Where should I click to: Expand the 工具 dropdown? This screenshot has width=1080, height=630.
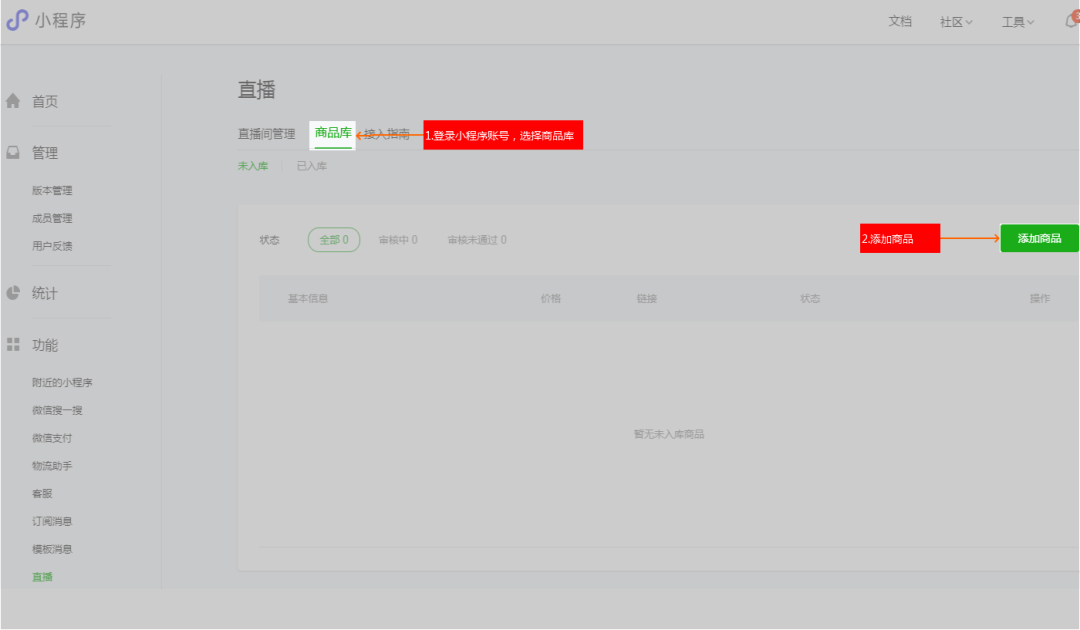coord(1013,21)
